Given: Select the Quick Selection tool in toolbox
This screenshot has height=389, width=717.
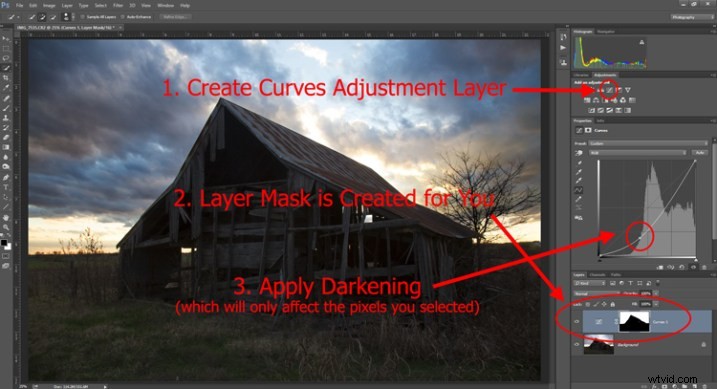Looking at the screenshot, I should point(5,68).
